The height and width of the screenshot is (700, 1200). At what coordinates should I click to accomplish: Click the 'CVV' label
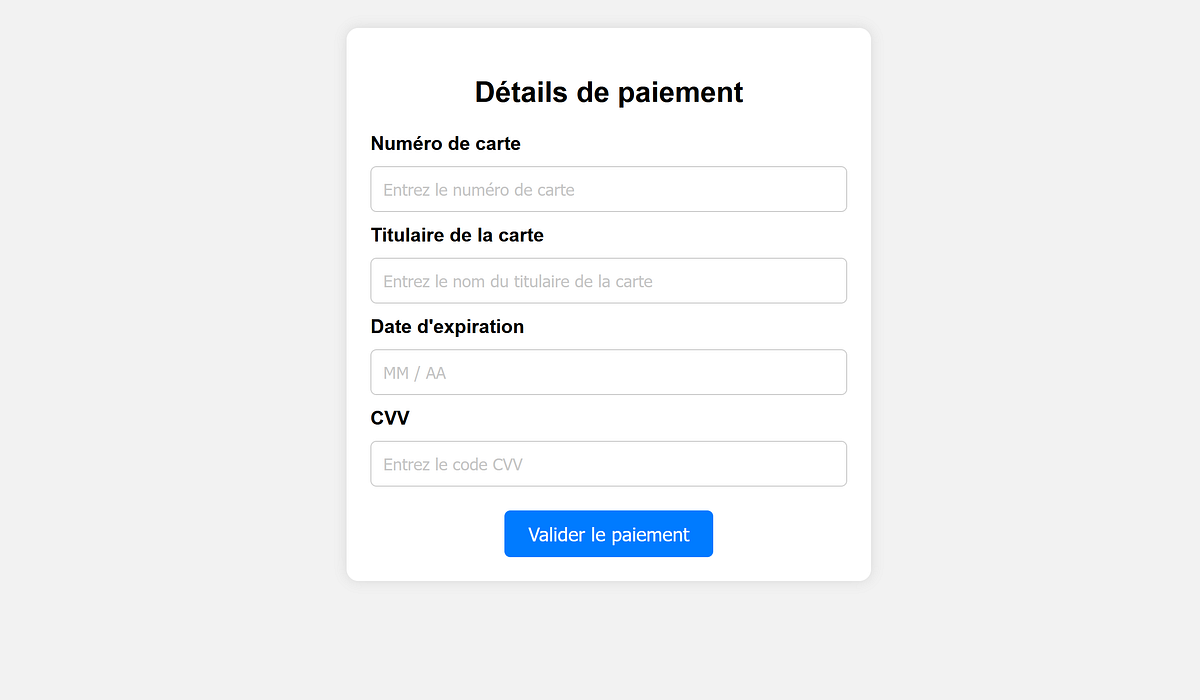[x=390, y=418]
